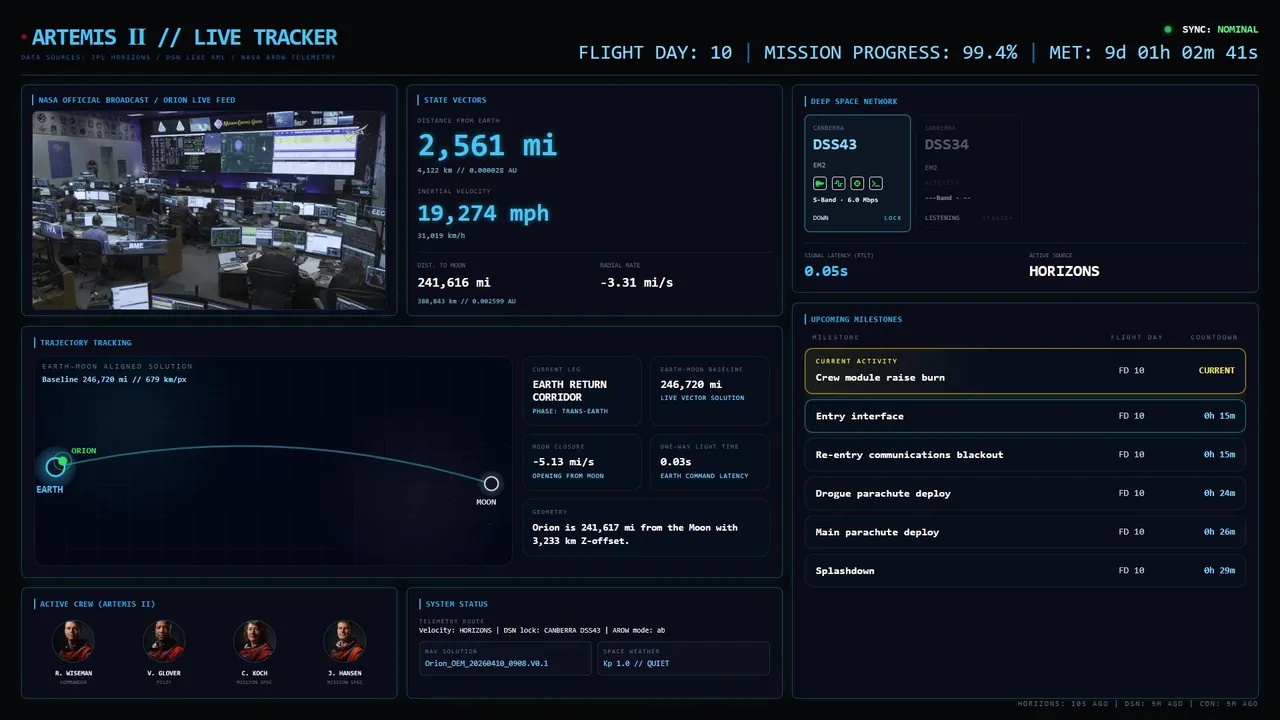1280x720 pixels.
Task: Select the Entry interface milestone row
Action: (x=1025, y=416)
